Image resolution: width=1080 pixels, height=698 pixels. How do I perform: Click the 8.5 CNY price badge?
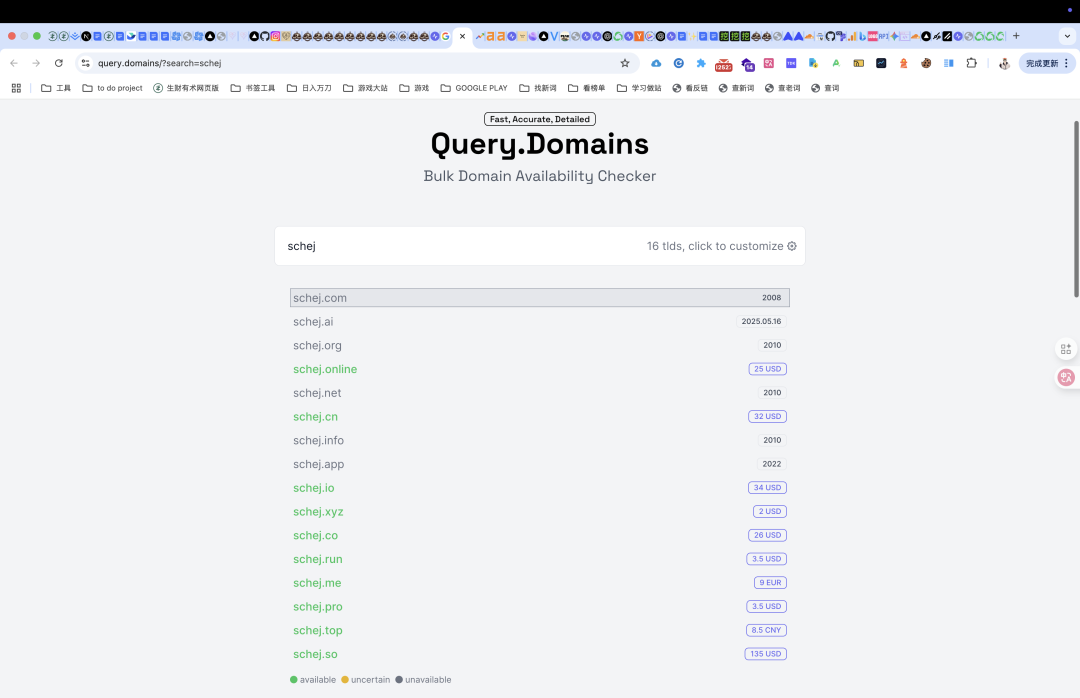[766, 630]
